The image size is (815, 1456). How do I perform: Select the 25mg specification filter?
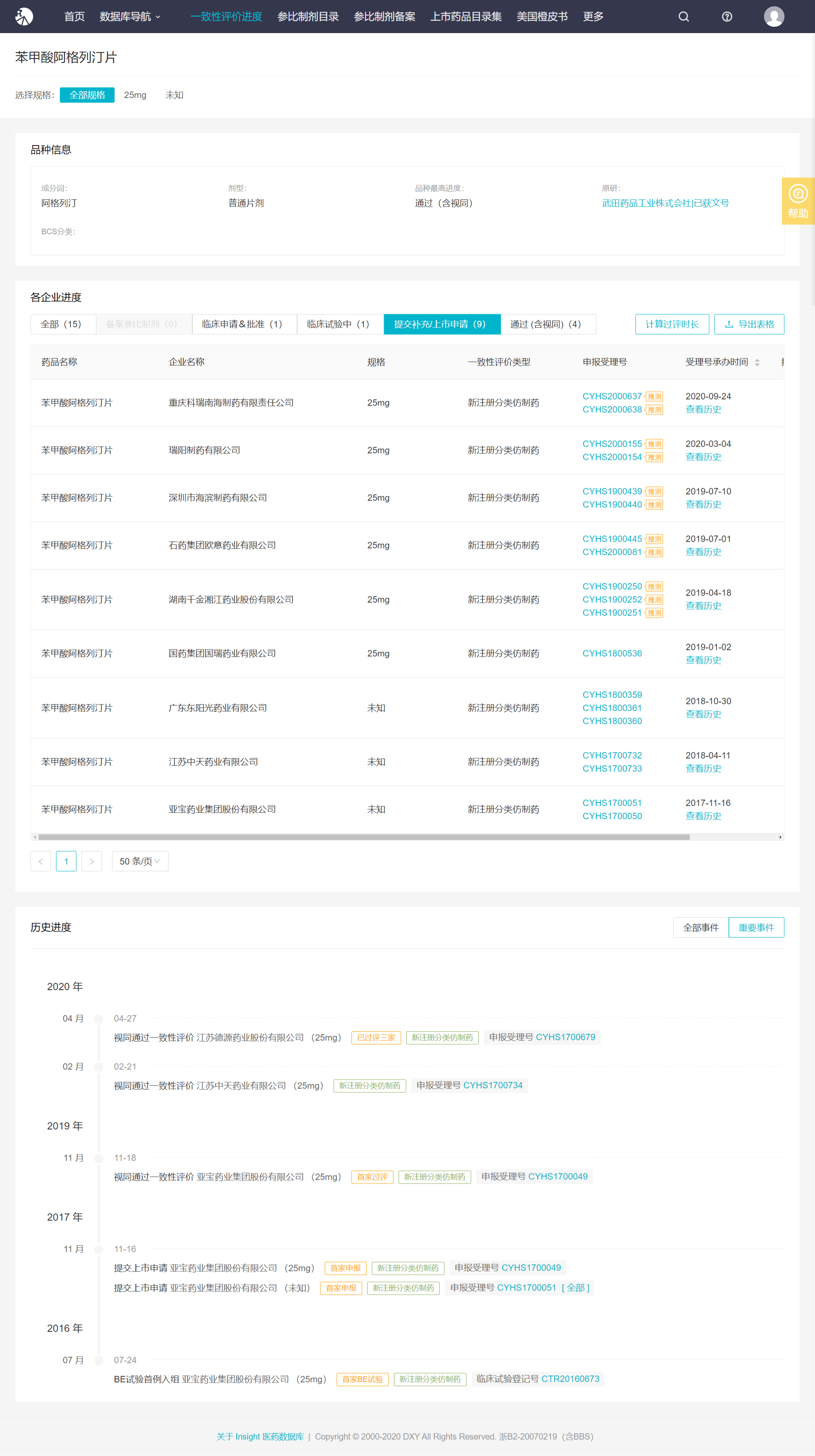tap(135, 95)
